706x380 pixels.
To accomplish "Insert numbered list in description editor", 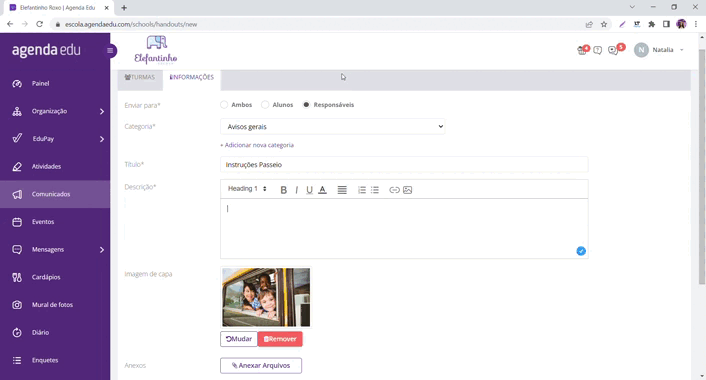I will click(362, 190).
